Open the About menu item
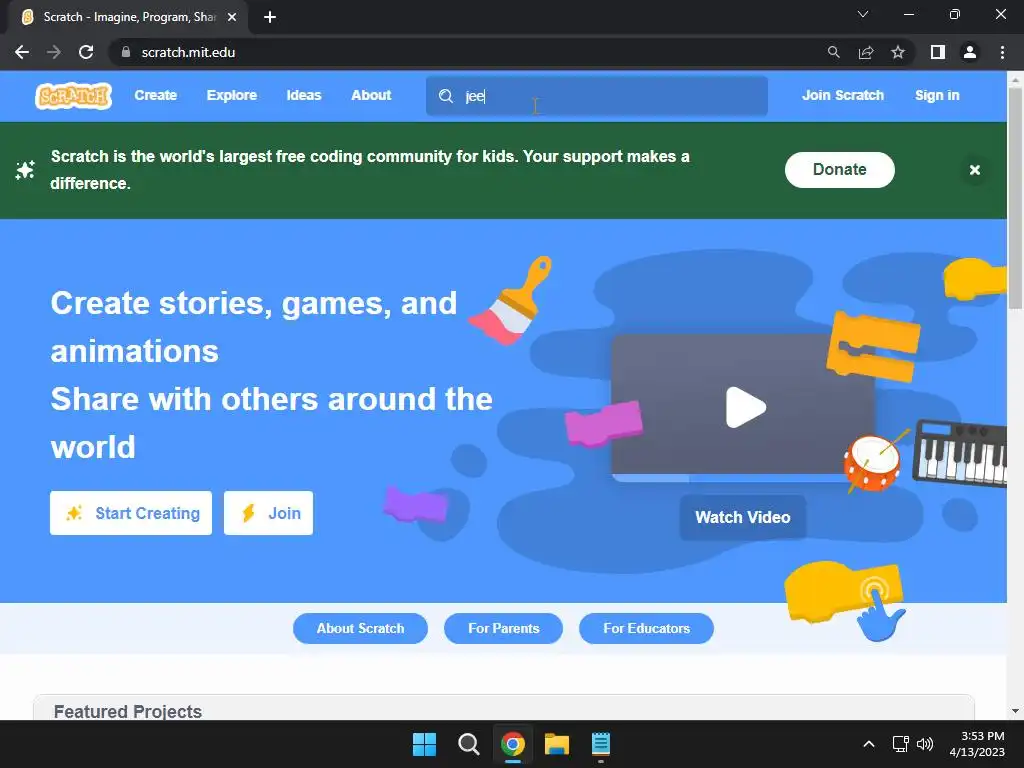Screen dimensions: 1024x768 [371, 95]
